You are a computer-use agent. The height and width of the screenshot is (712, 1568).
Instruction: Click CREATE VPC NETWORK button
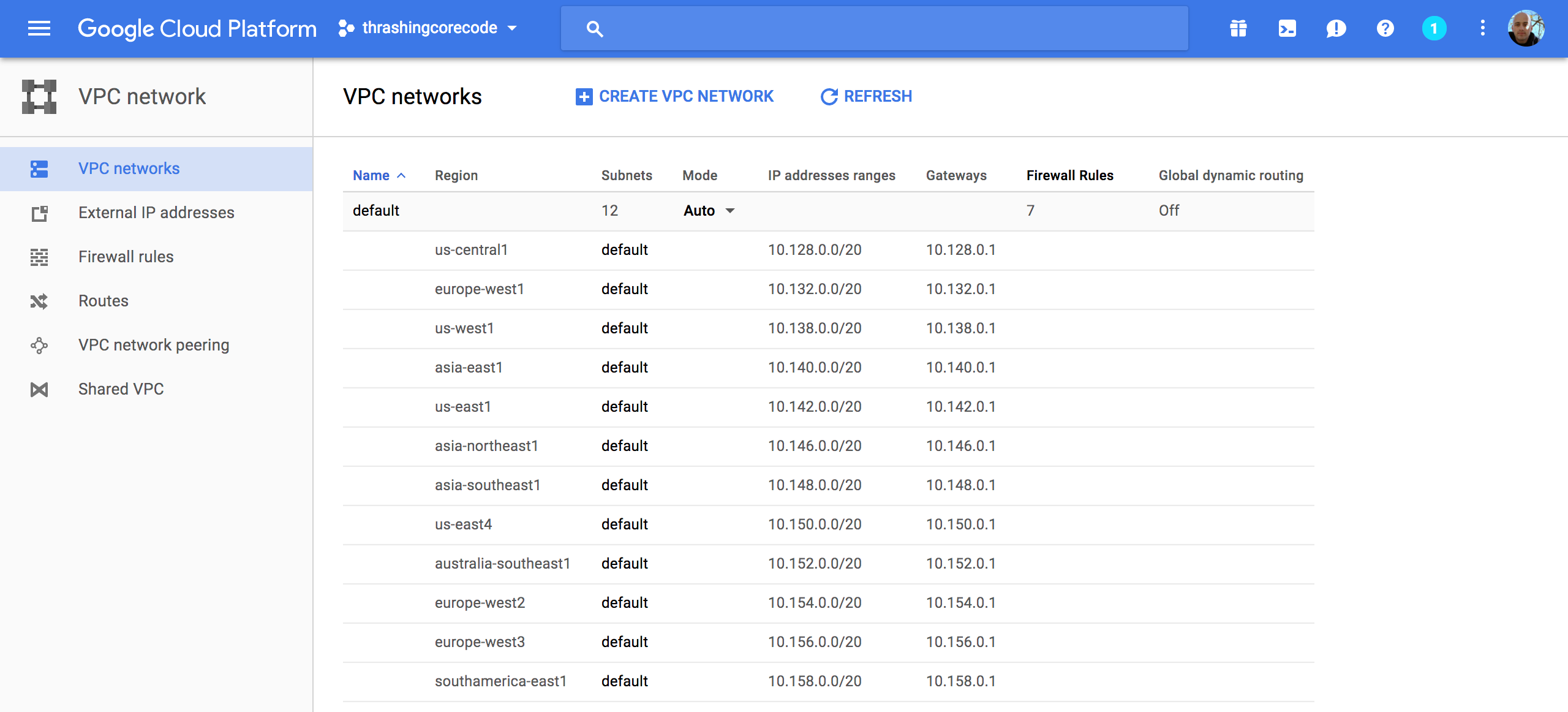(674, 96)
